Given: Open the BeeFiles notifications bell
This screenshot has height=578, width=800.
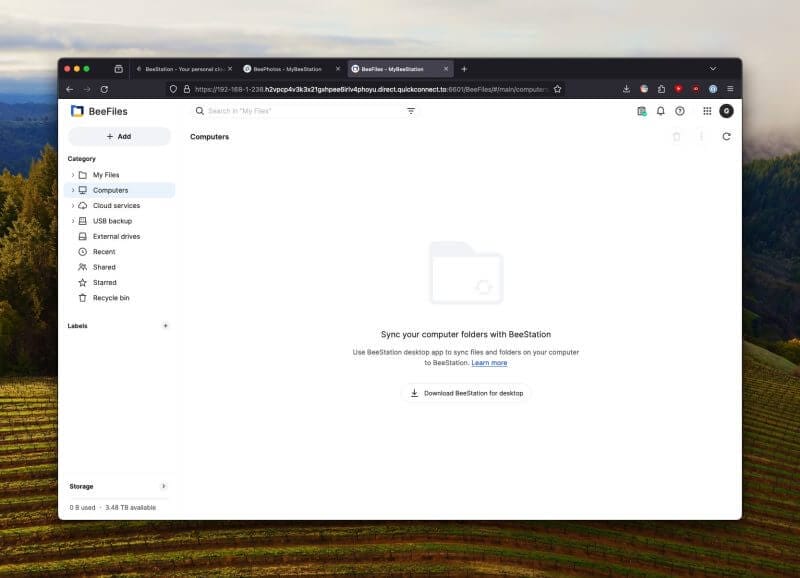Looking at the screenshot, I should point(660,111).
